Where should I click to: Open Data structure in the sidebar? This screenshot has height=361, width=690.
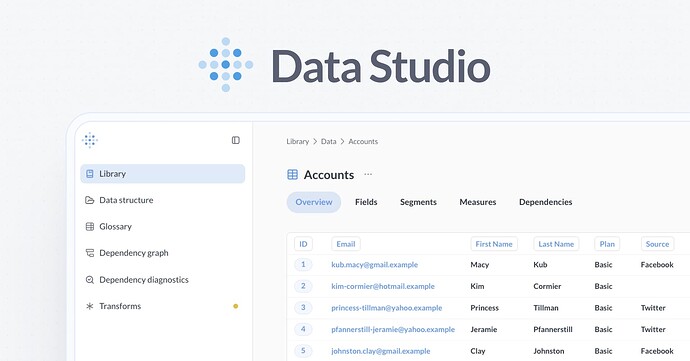pyautogui.click(x=162, y=200)
